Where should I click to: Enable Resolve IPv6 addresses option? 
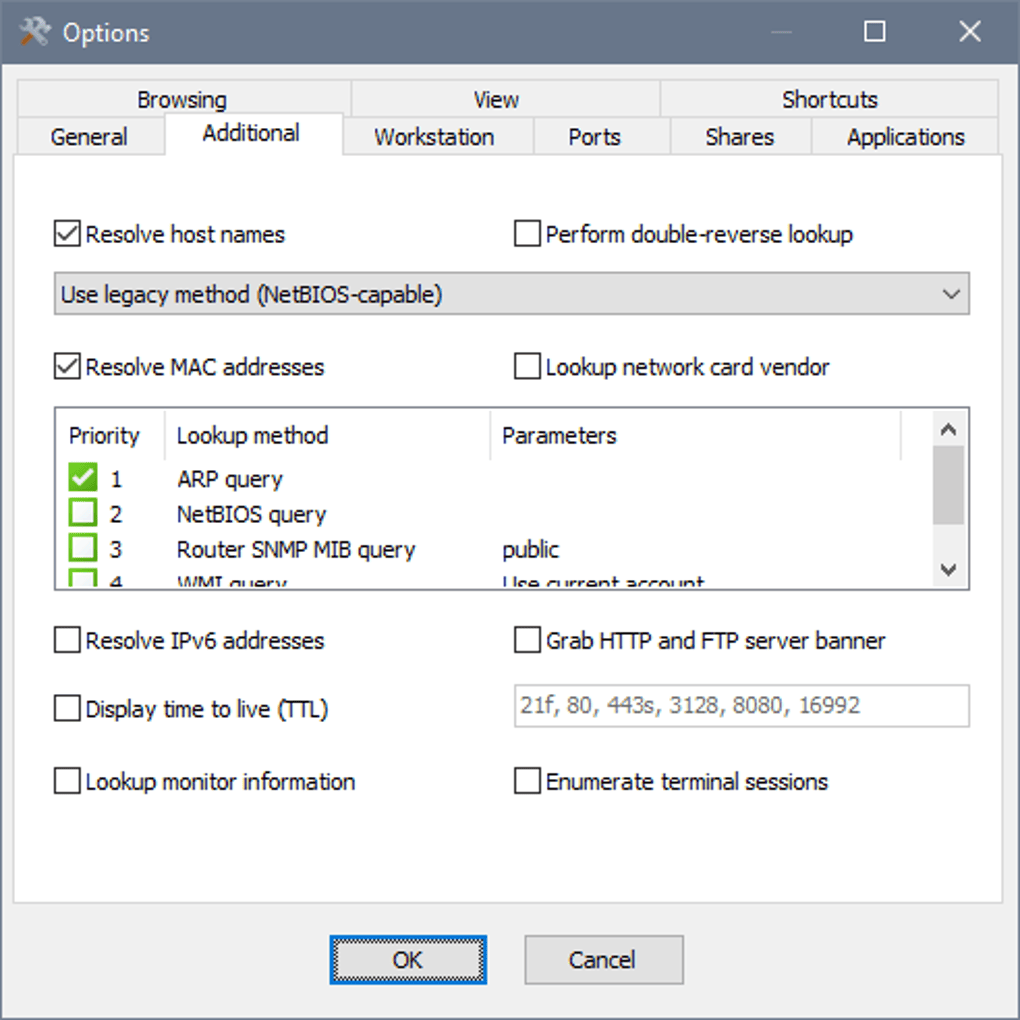click(x=68, y=641)
